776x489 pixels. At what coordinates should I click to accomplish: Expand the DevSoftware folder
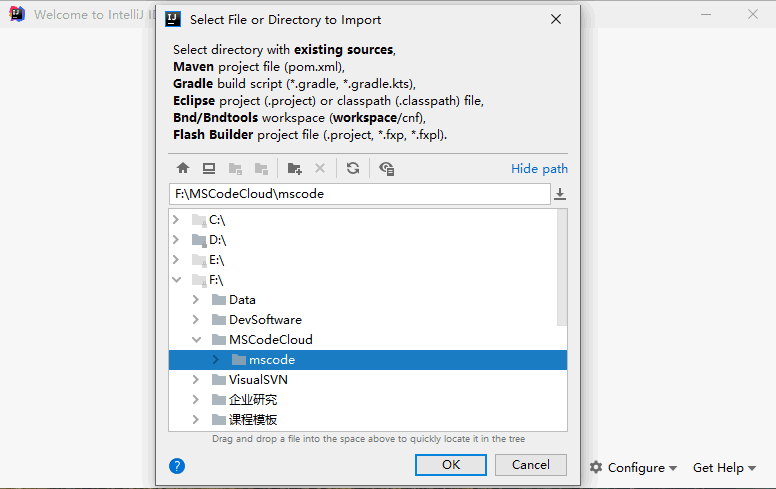click(x=196, y=320)
